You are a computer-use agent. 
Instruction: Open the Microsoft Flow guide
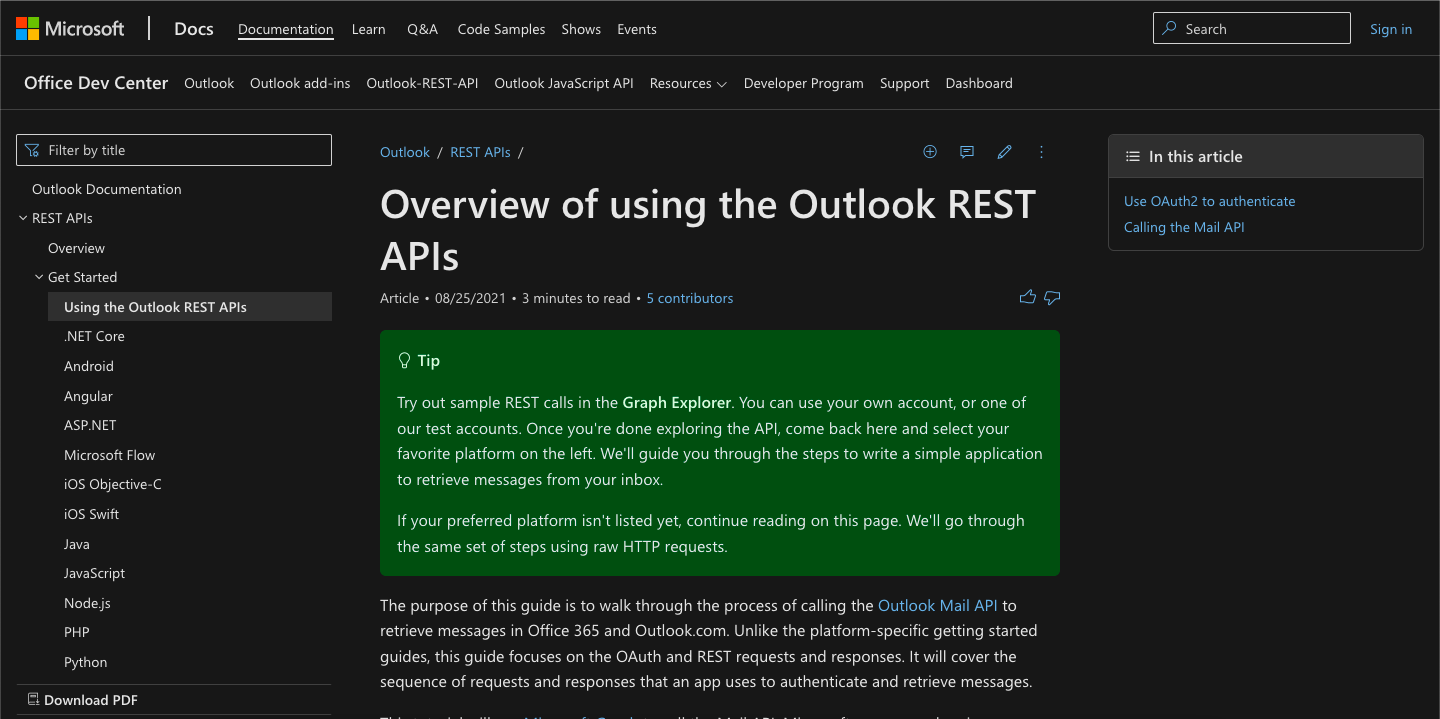[x=110, y=455]
